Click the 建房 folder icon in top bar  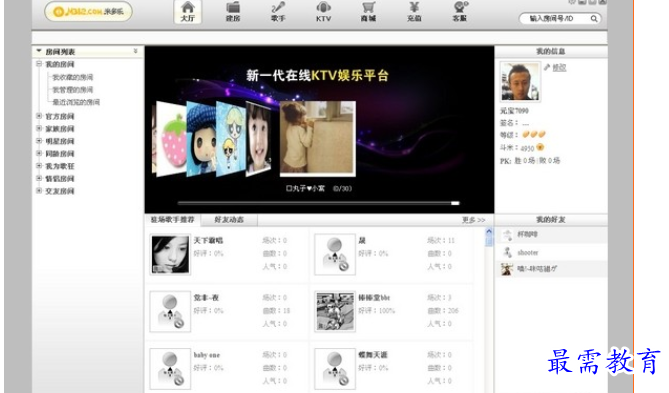coord(233,8)
